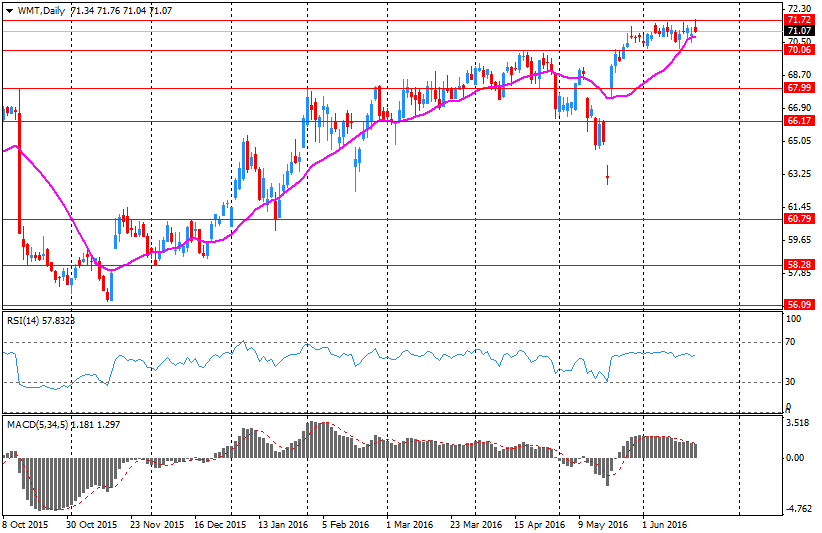
Task: Click the RSI 70 overbought level label
Action: (x=790, y=342)
